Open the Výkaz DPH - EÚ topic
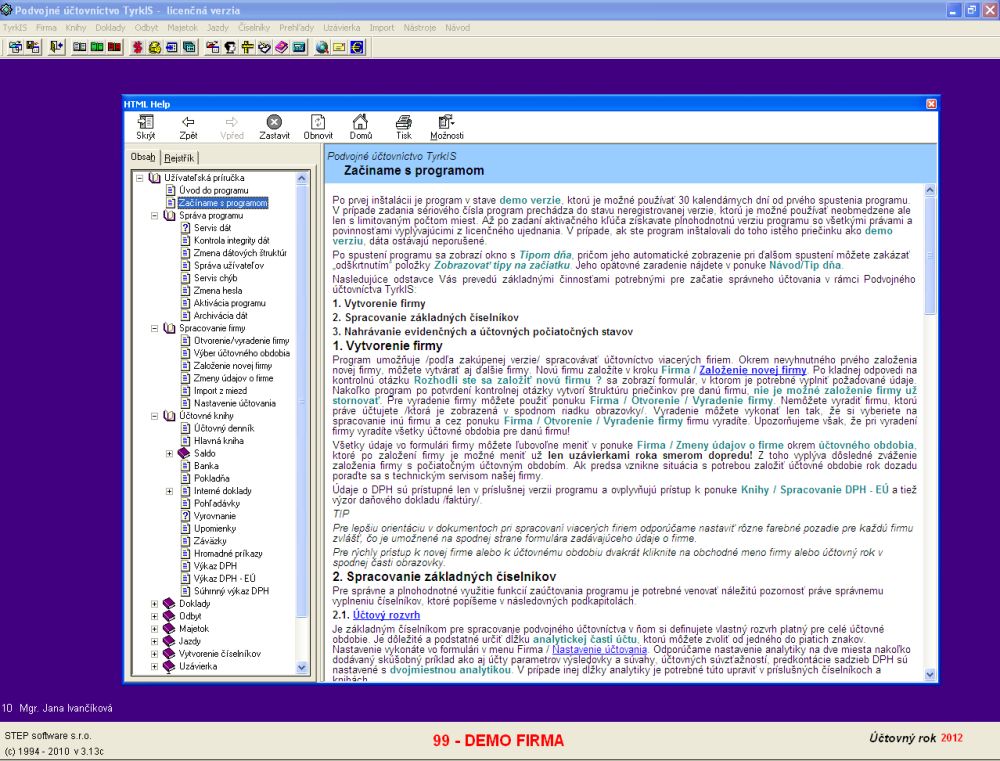 tap(224, 579)
